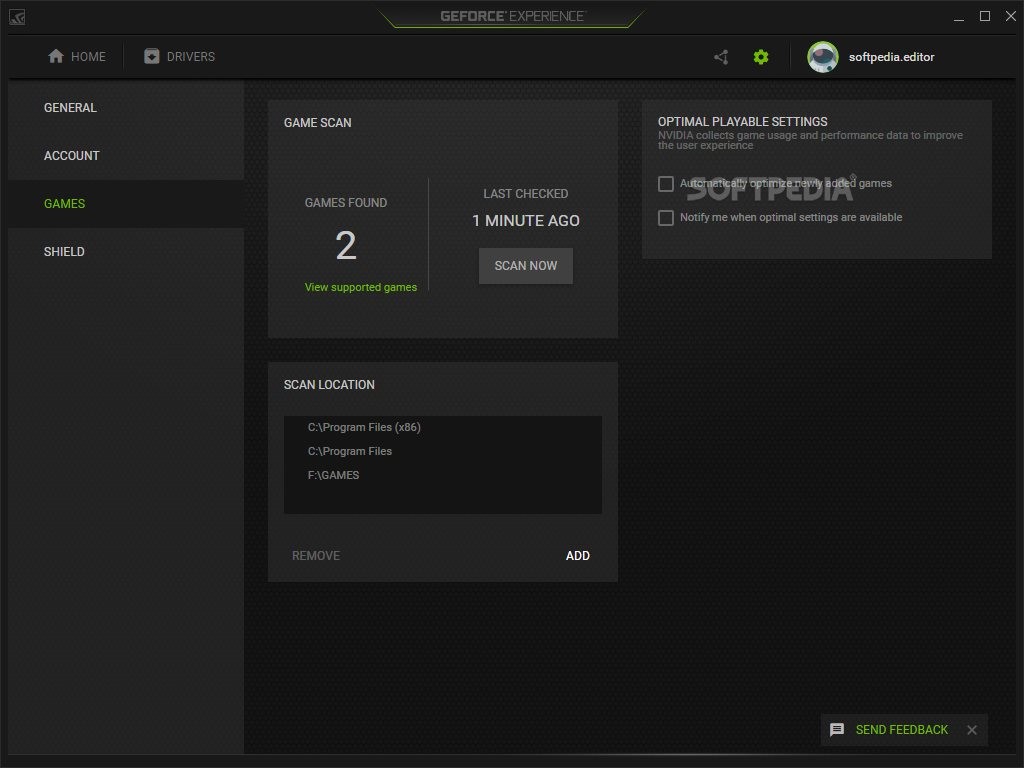Close the GeForce Experience window
This screenshot has width=1024, height=768.
[1010, 16]
